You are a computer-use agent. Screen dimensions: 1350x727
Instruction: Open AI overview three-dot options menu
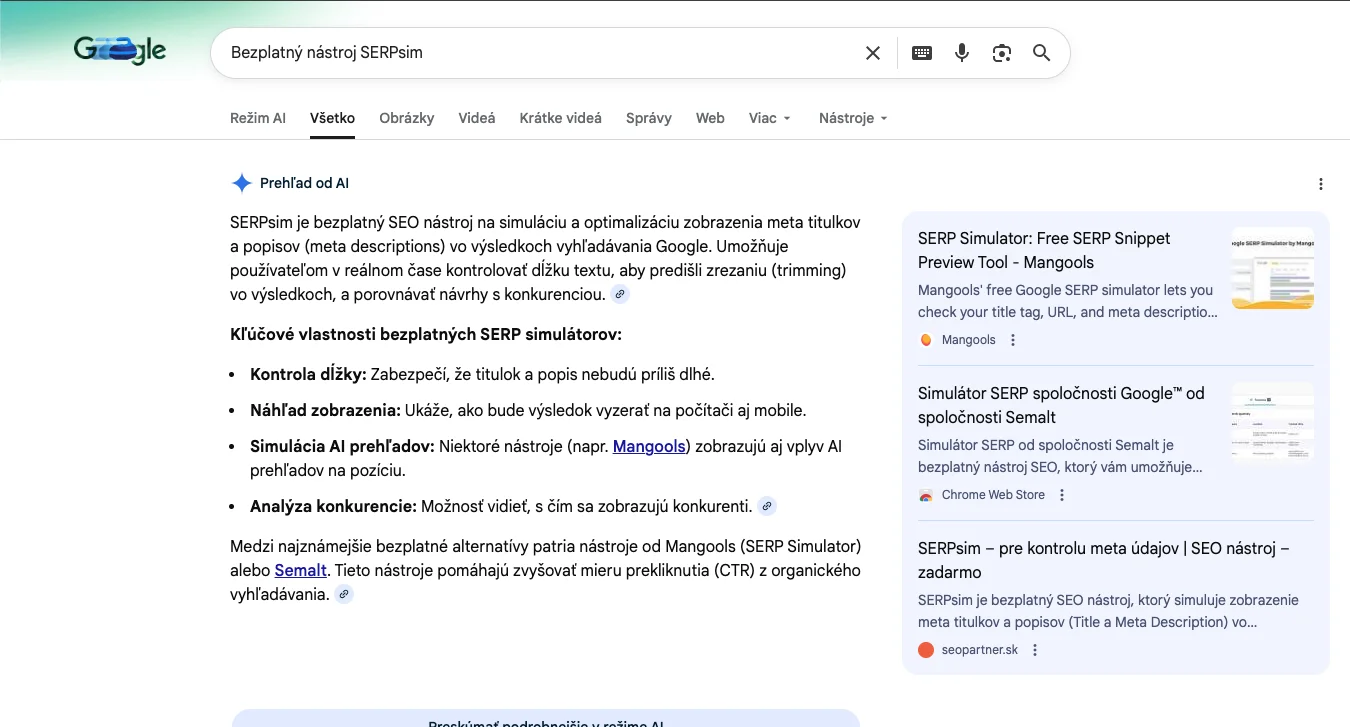coord(1321,184)
